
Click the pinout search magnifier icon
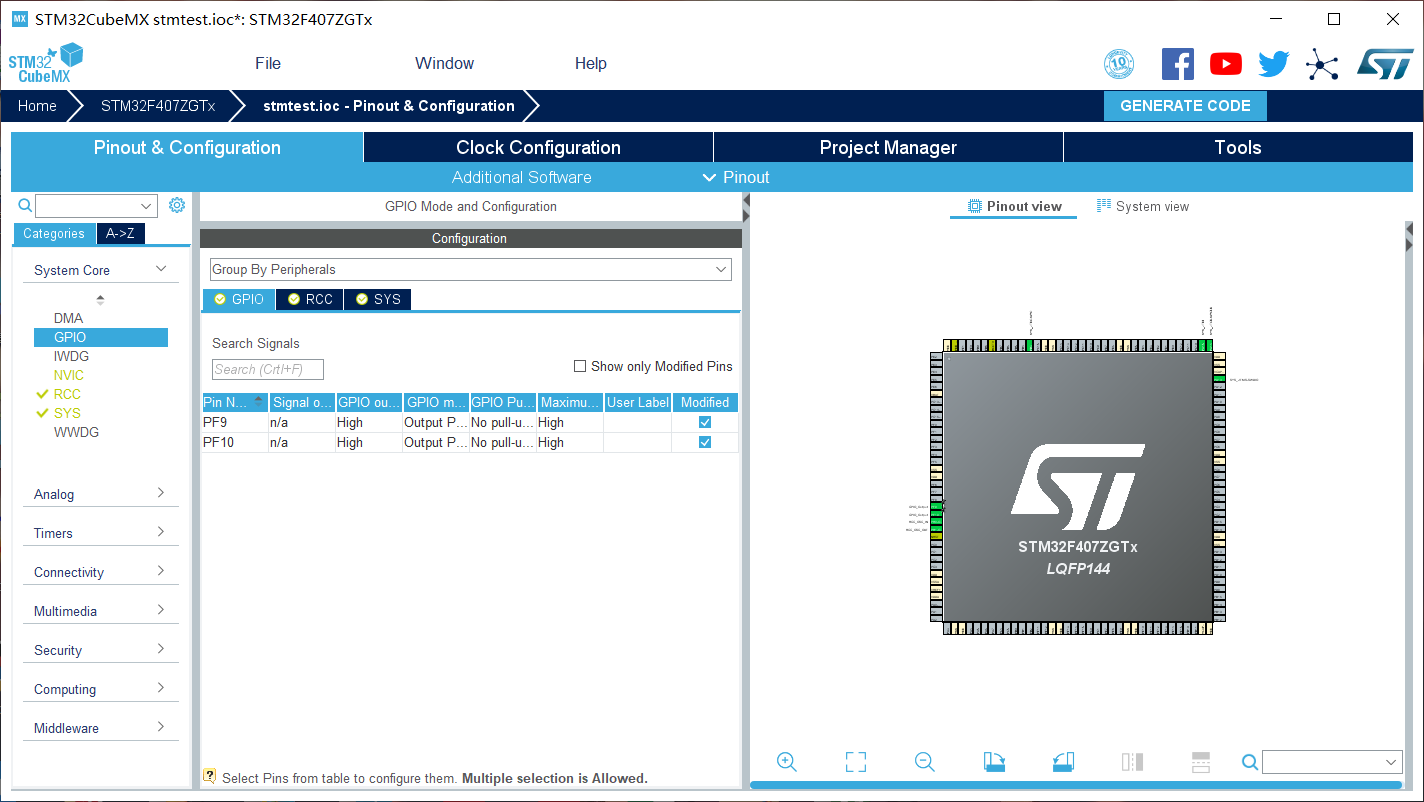tap(1249, 762)
